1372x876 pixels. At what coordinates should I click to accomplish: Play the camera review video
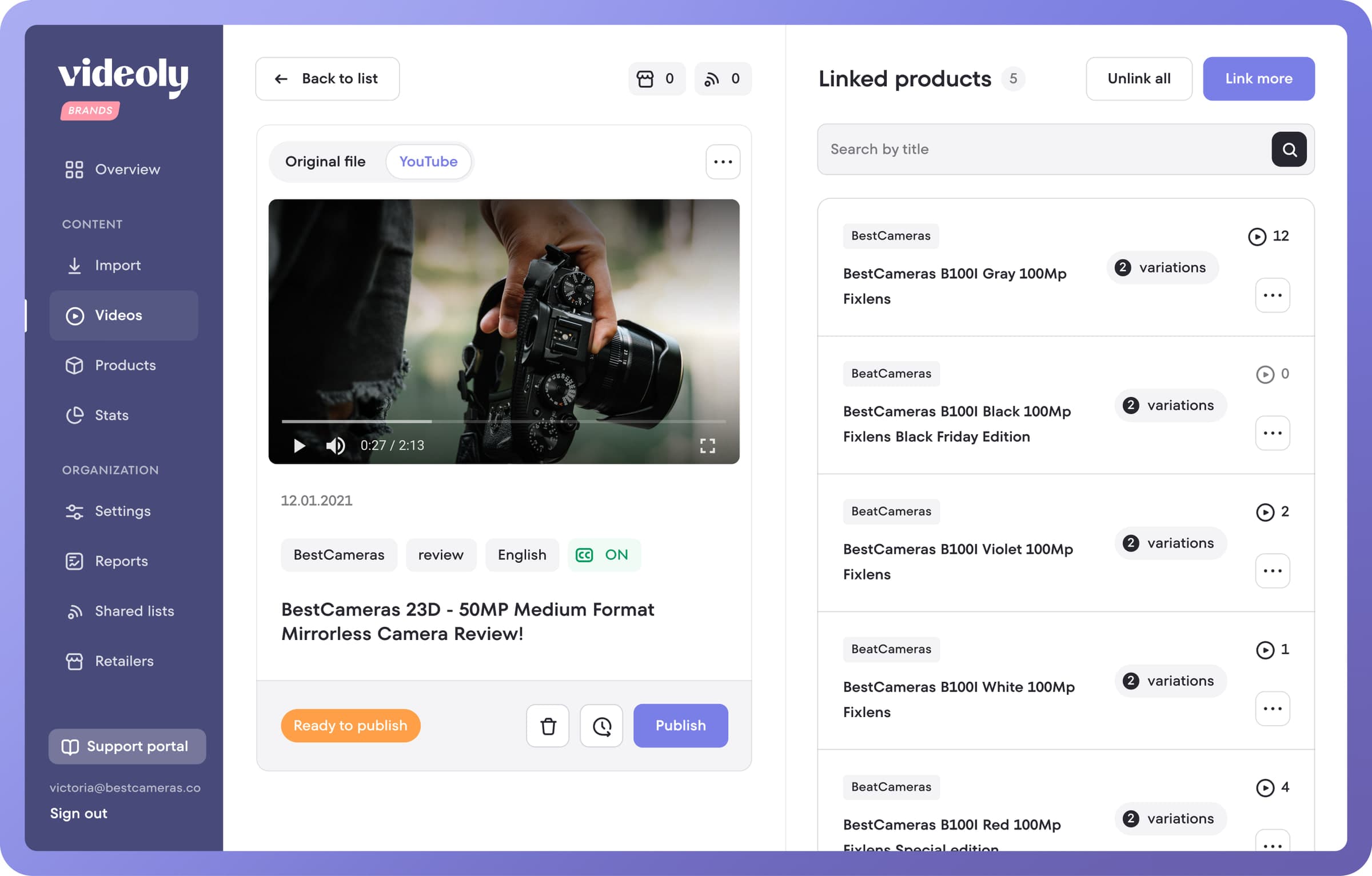(x=299, y=445)
